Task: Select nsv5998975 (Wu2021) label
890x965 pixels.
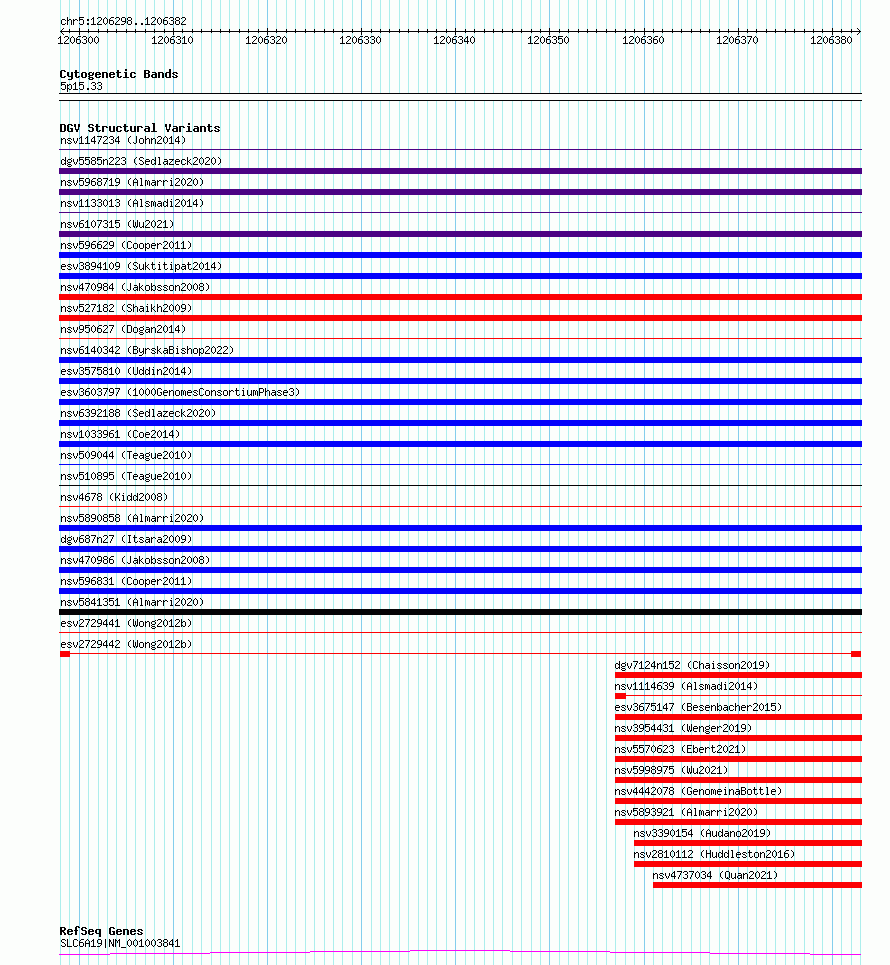Action: tap(672, 770)
